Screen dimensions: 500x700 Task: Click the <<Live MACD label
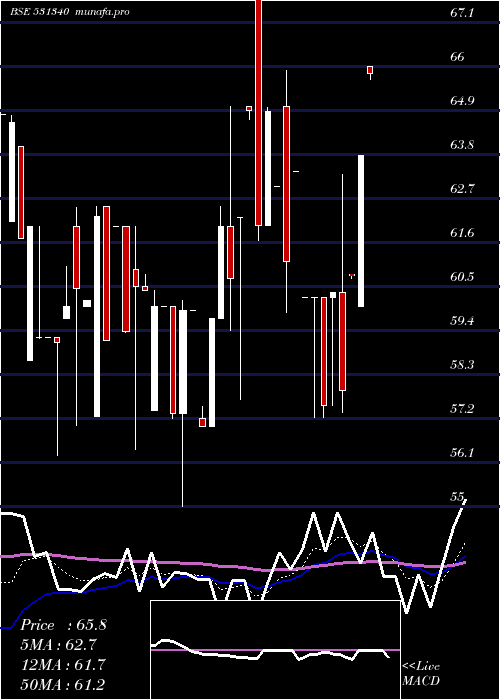point(421,673)
